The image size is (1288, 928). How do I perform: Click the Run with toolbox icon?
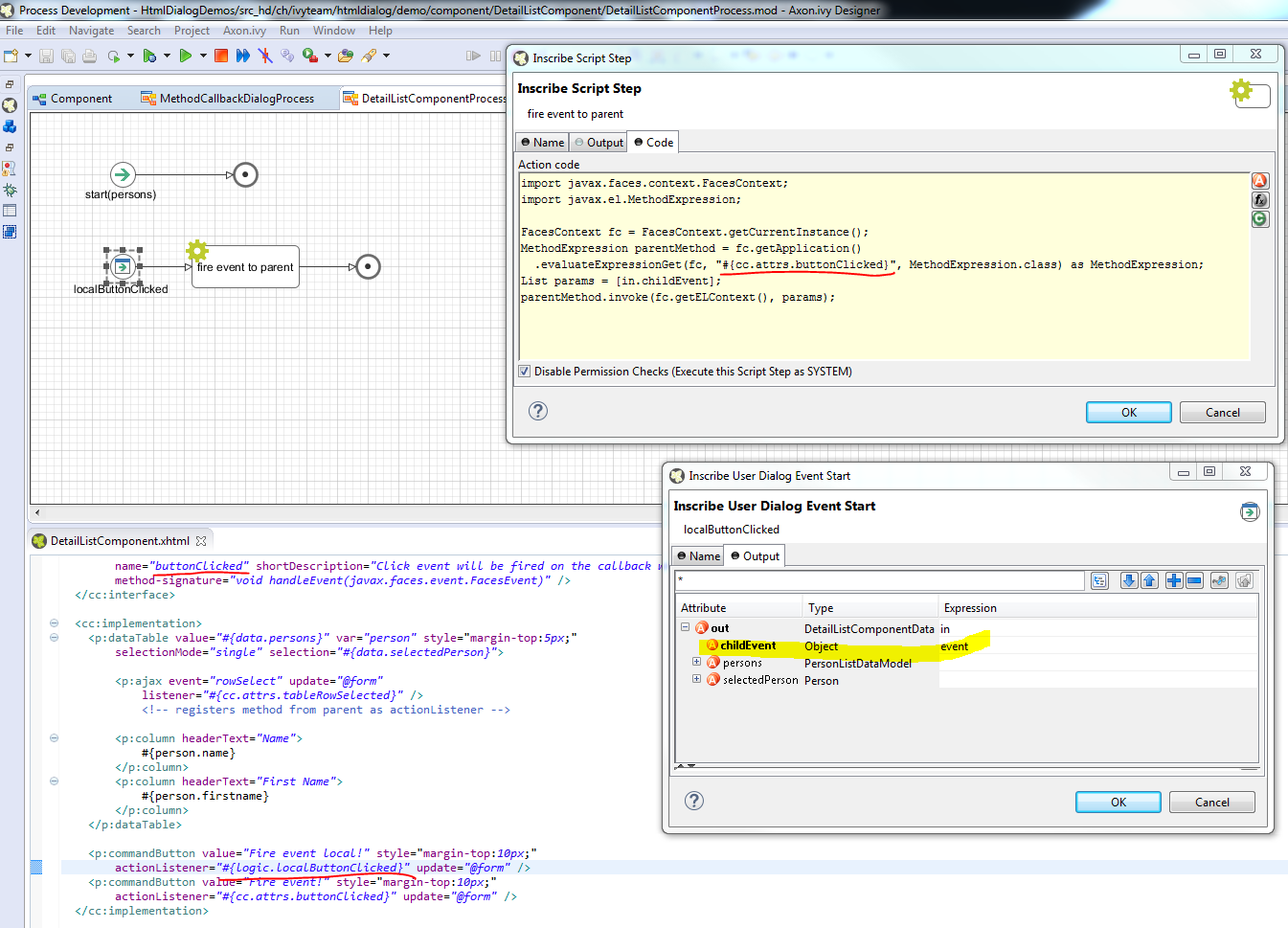[309, 56]
